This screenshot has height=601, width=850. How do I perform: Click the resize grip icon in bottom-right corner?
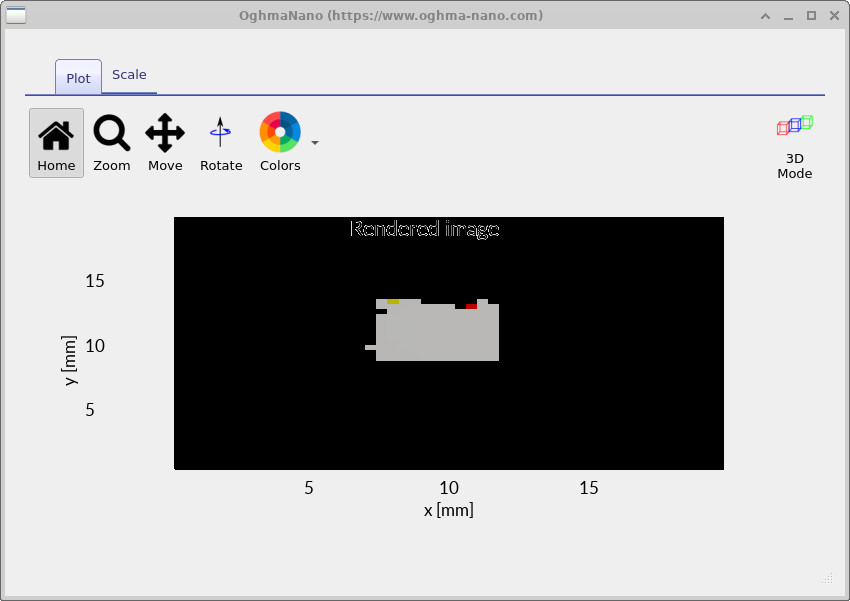point(827,578)
